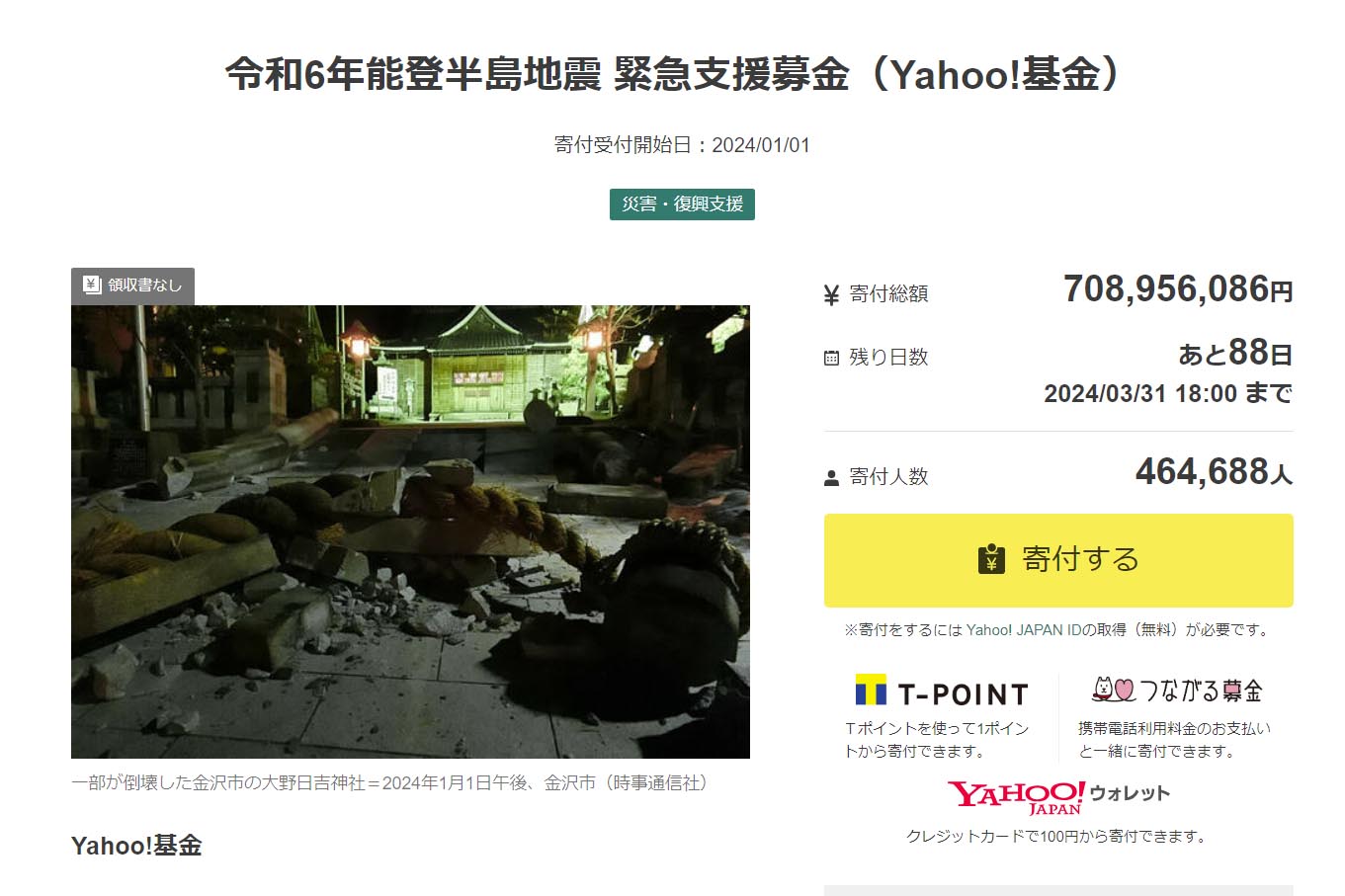Click the page title 令和6年能登半島地震 緊急支援募金
The height and width of the screenshot is (896, 1345).
pyautogui.click(x=537, y=74)
